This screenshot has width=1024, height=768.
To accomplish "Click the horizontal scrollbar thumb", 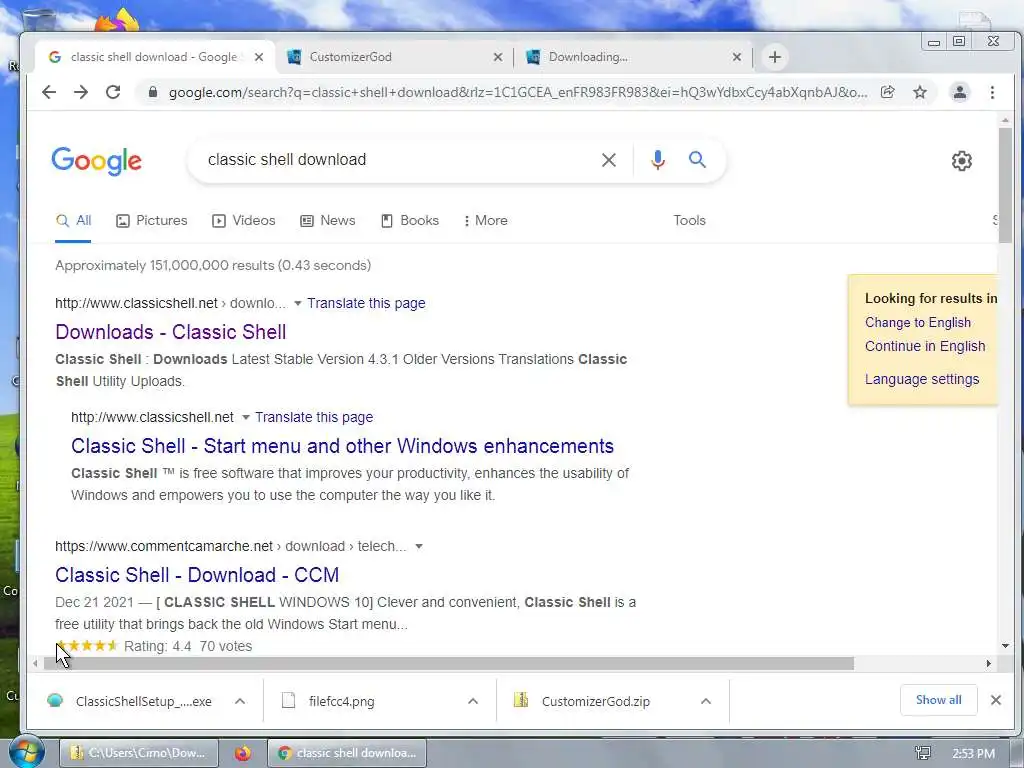I will click(x=448, y=664).
